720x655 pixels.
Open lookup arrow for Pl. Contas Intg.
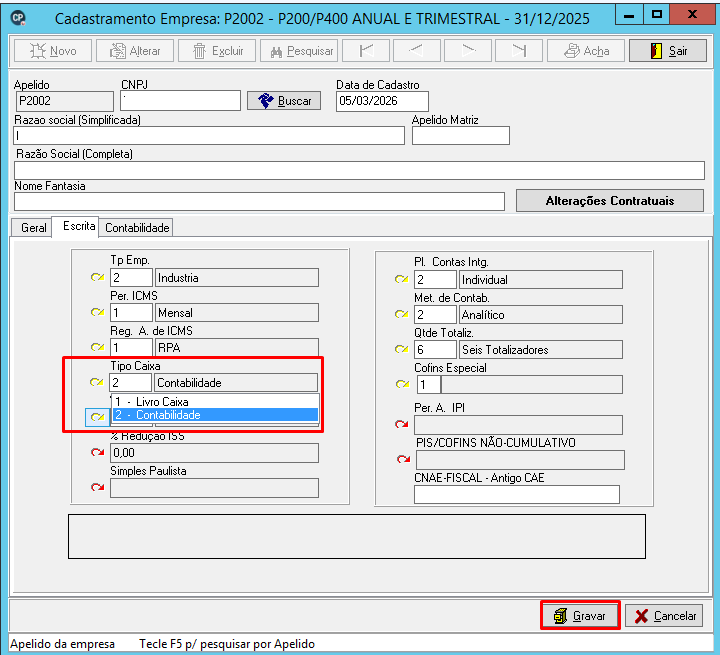tap(401, 279)
